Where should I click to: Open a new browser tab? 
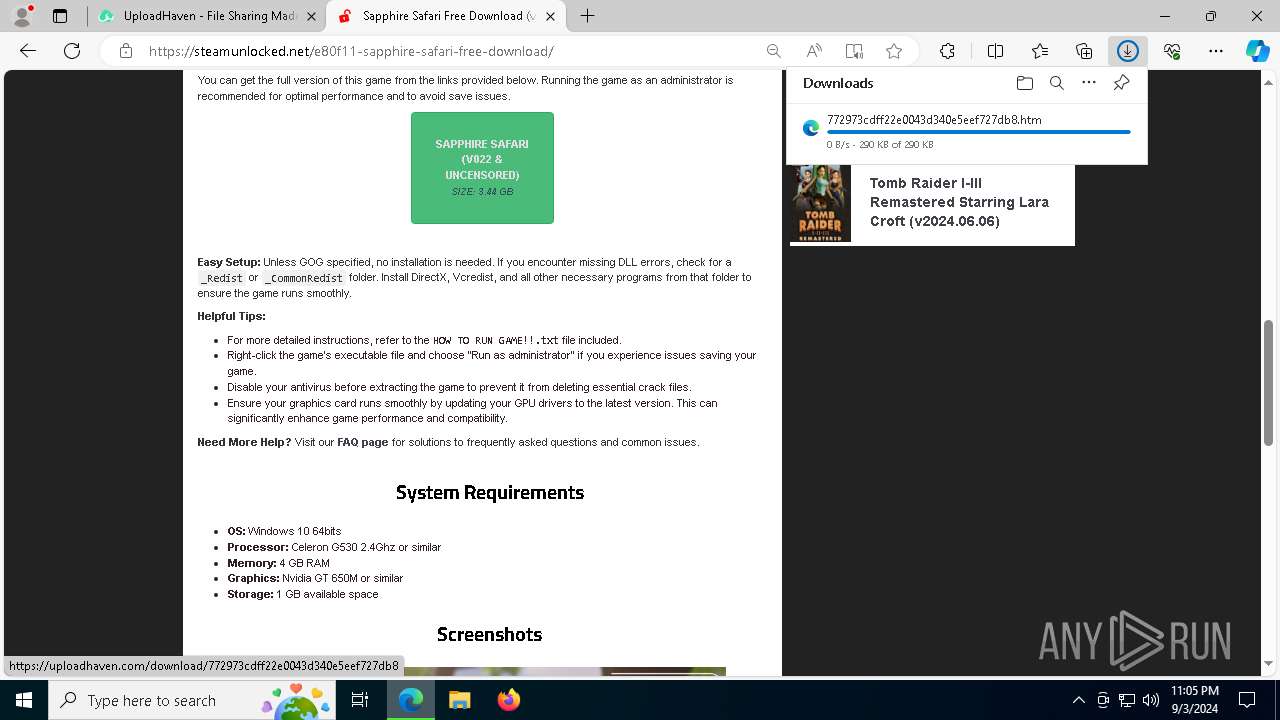588,16
